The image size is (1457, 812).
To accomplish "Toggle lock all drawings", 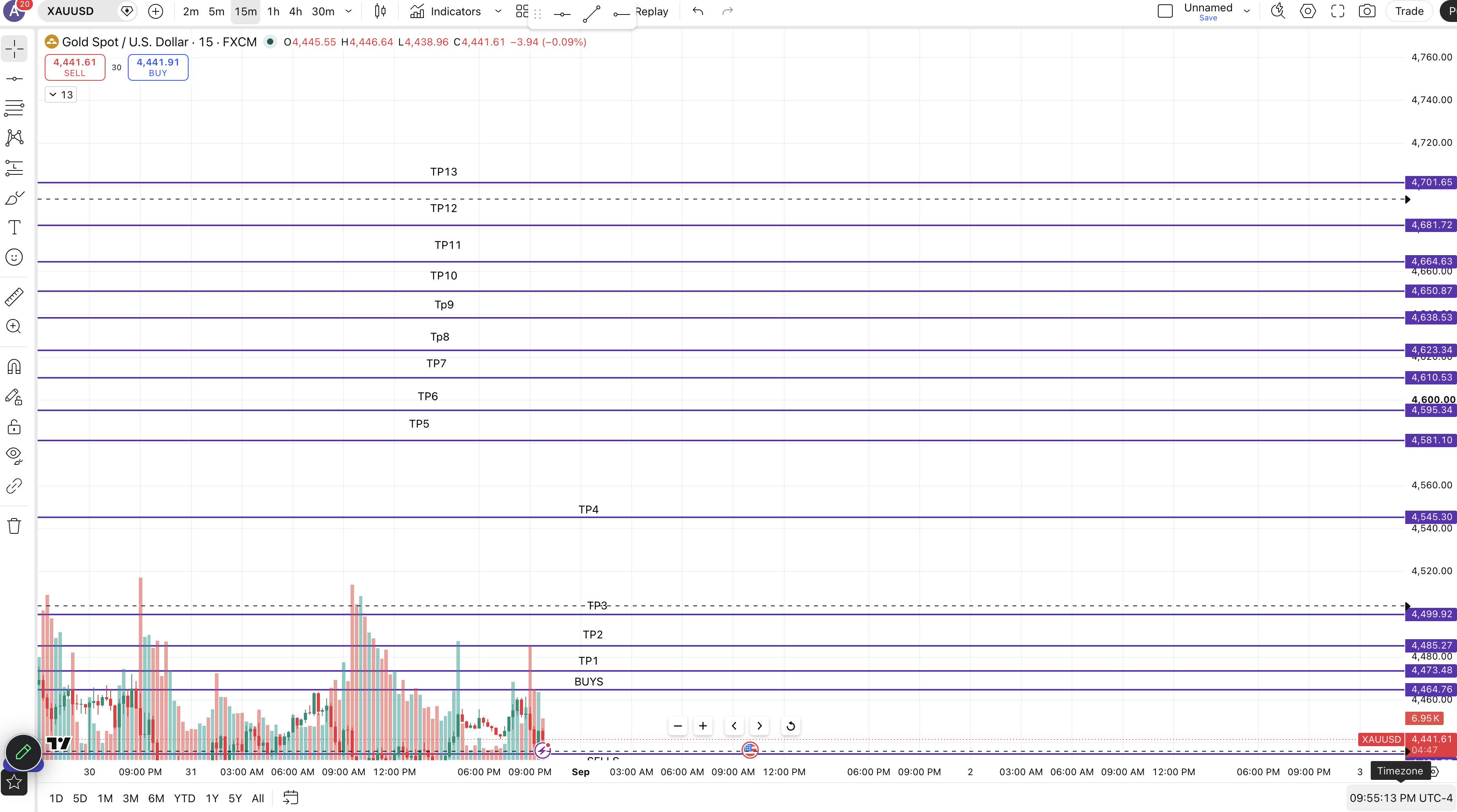I will (14, 426).
